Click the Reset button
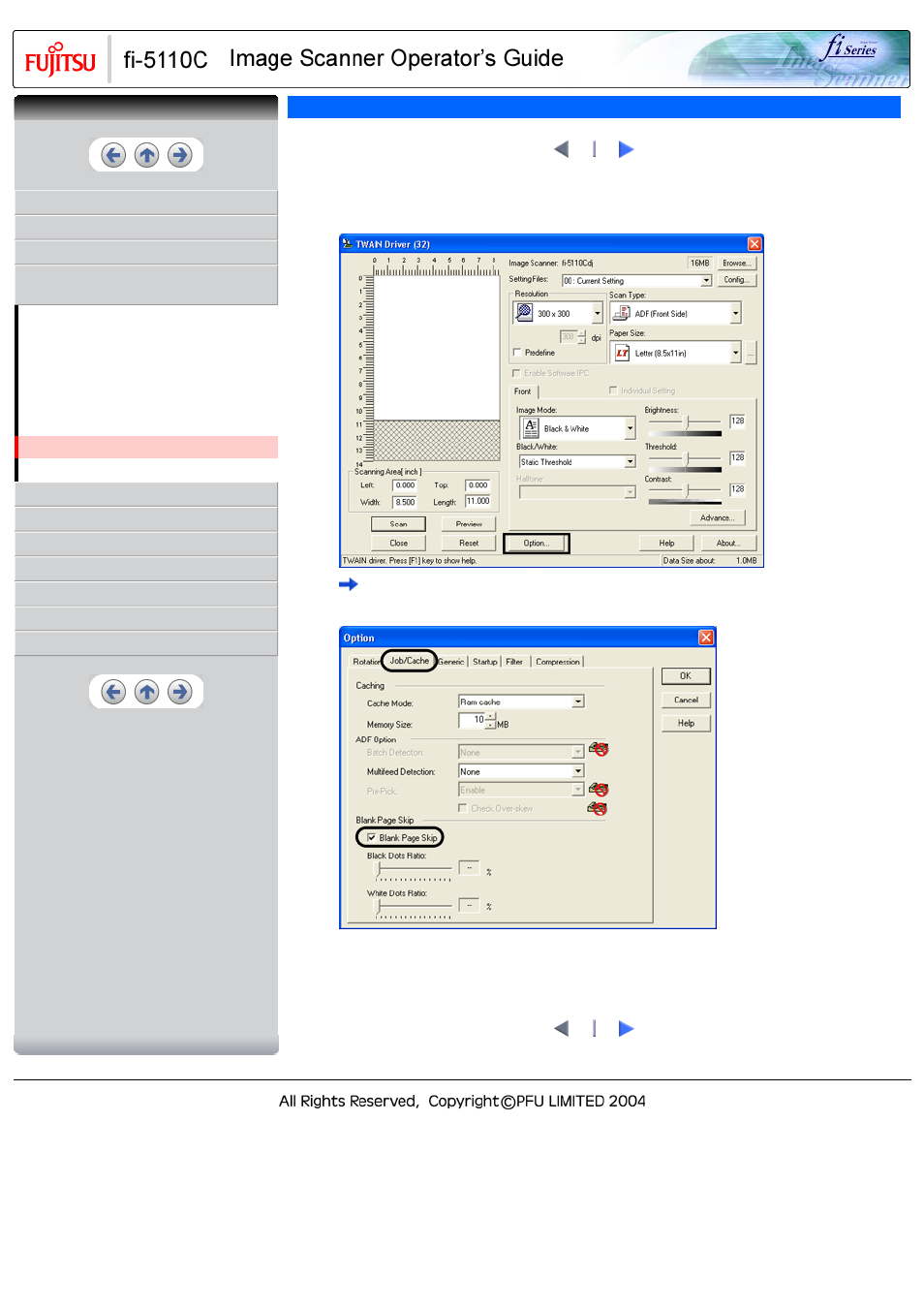 (469, 544)
